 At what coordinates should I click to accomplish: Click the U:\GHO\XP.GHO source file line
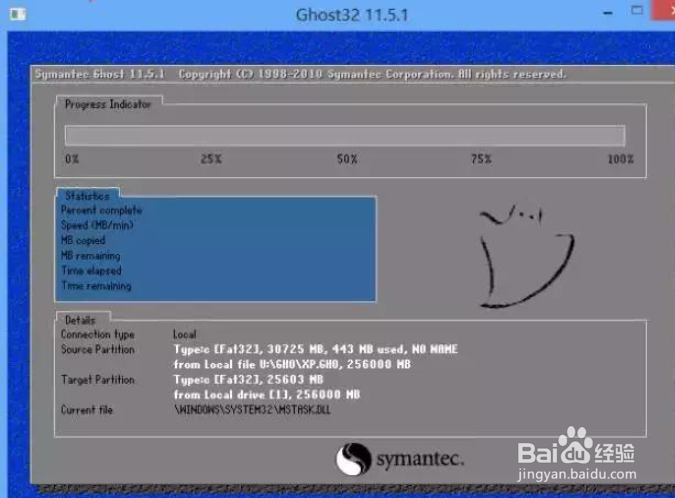coord(292,365)
